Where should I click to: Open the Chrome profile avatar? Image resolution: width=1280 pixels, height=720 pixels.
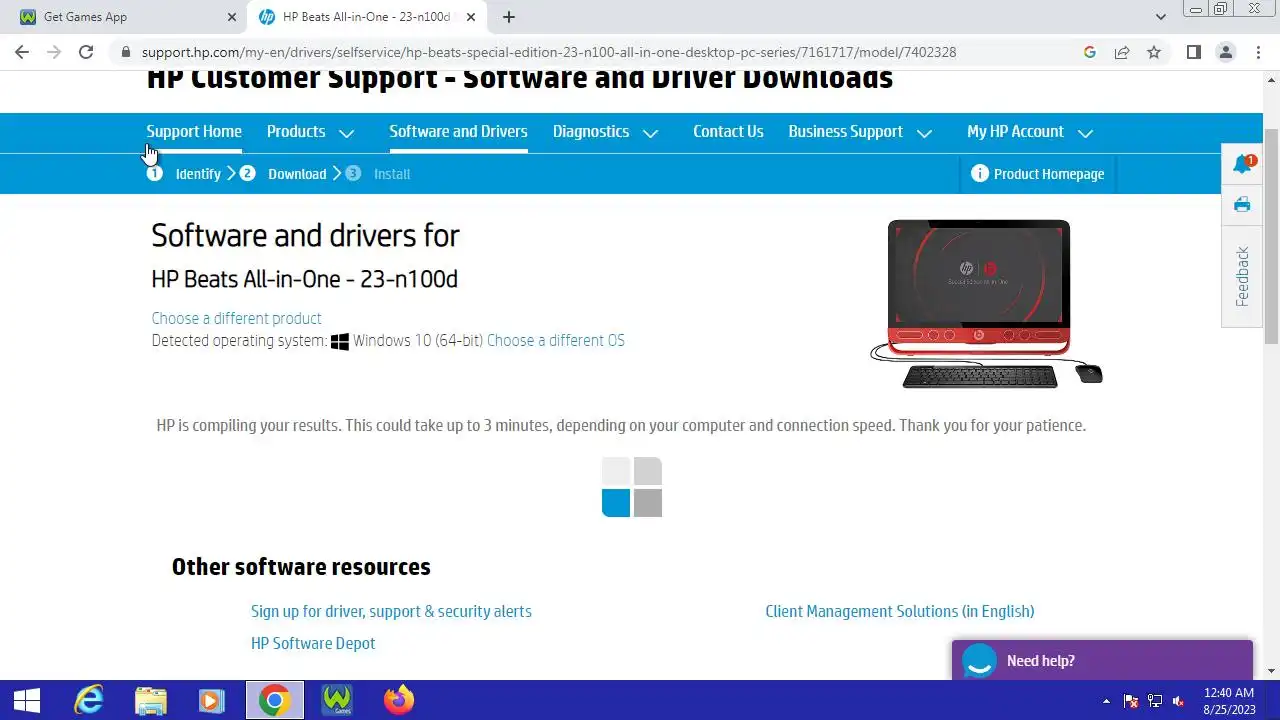1225,52
